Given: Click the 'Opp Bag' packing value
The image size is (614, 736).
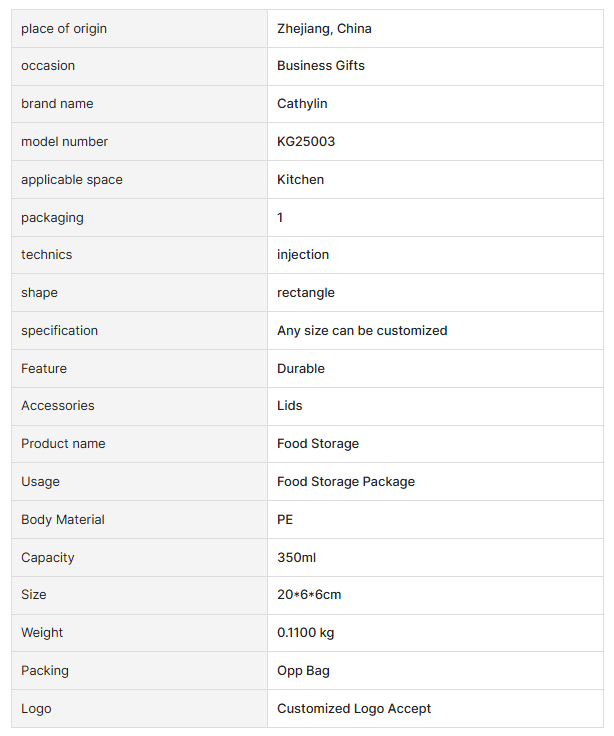Looking at the screenshot, I should point(303,671).
